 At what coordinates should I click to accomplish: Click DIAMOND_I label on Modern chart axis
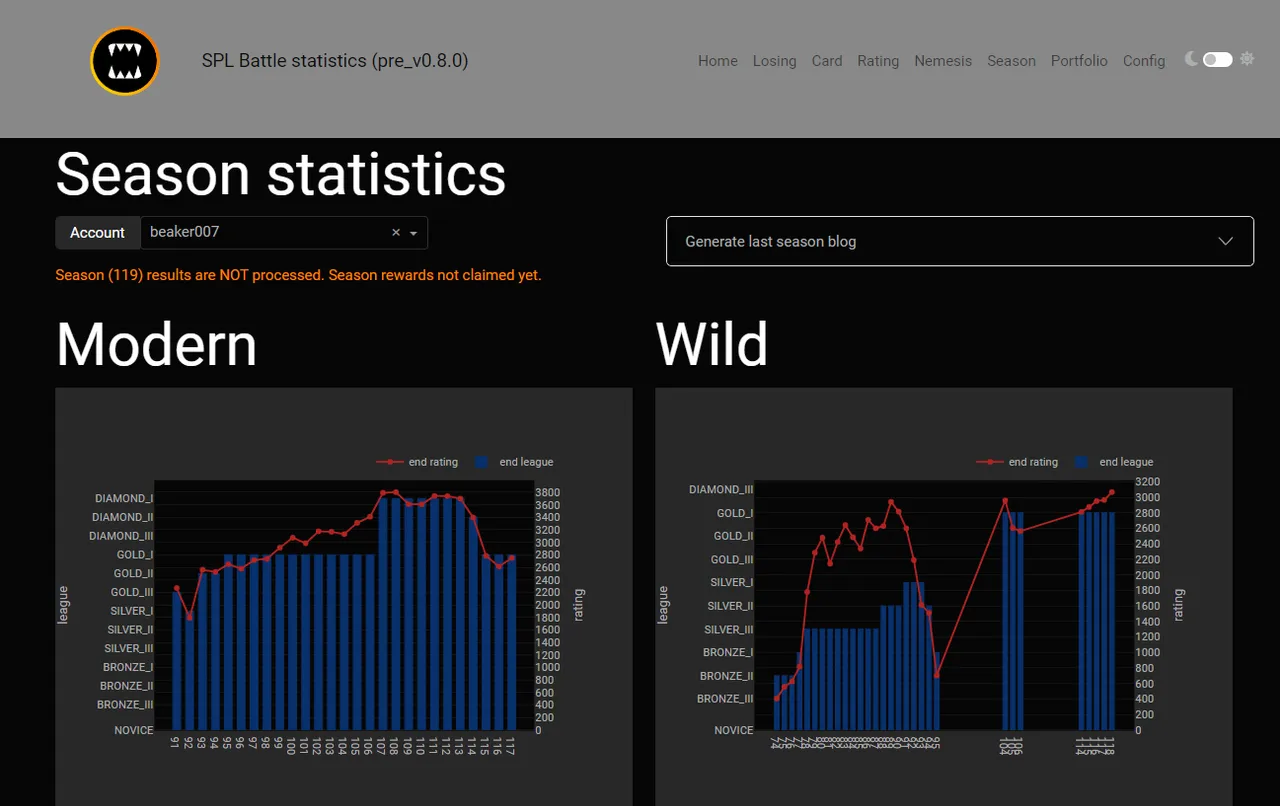coord(124,498)
